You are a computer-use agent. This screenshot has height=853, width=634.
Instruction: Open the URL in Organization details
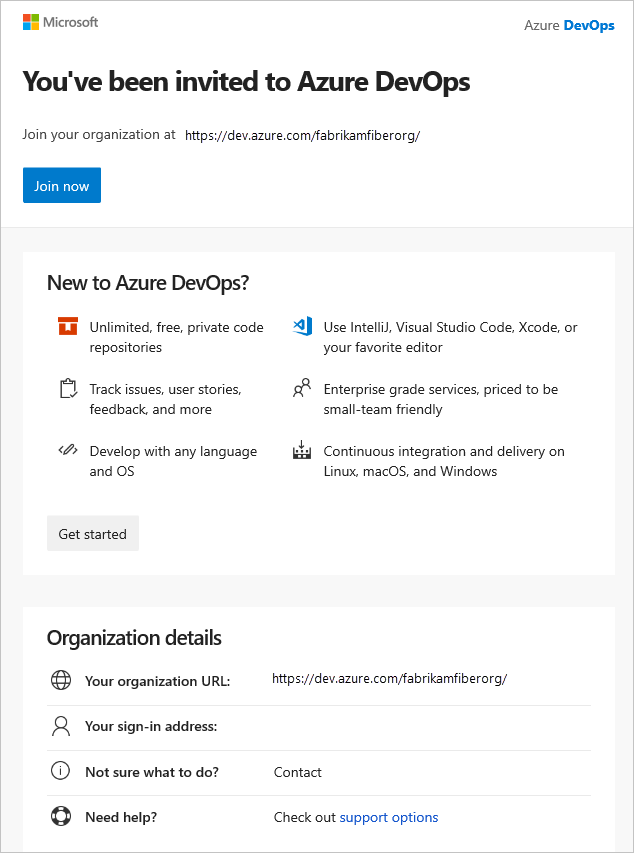pyautogui.click(x=389, y=678)
